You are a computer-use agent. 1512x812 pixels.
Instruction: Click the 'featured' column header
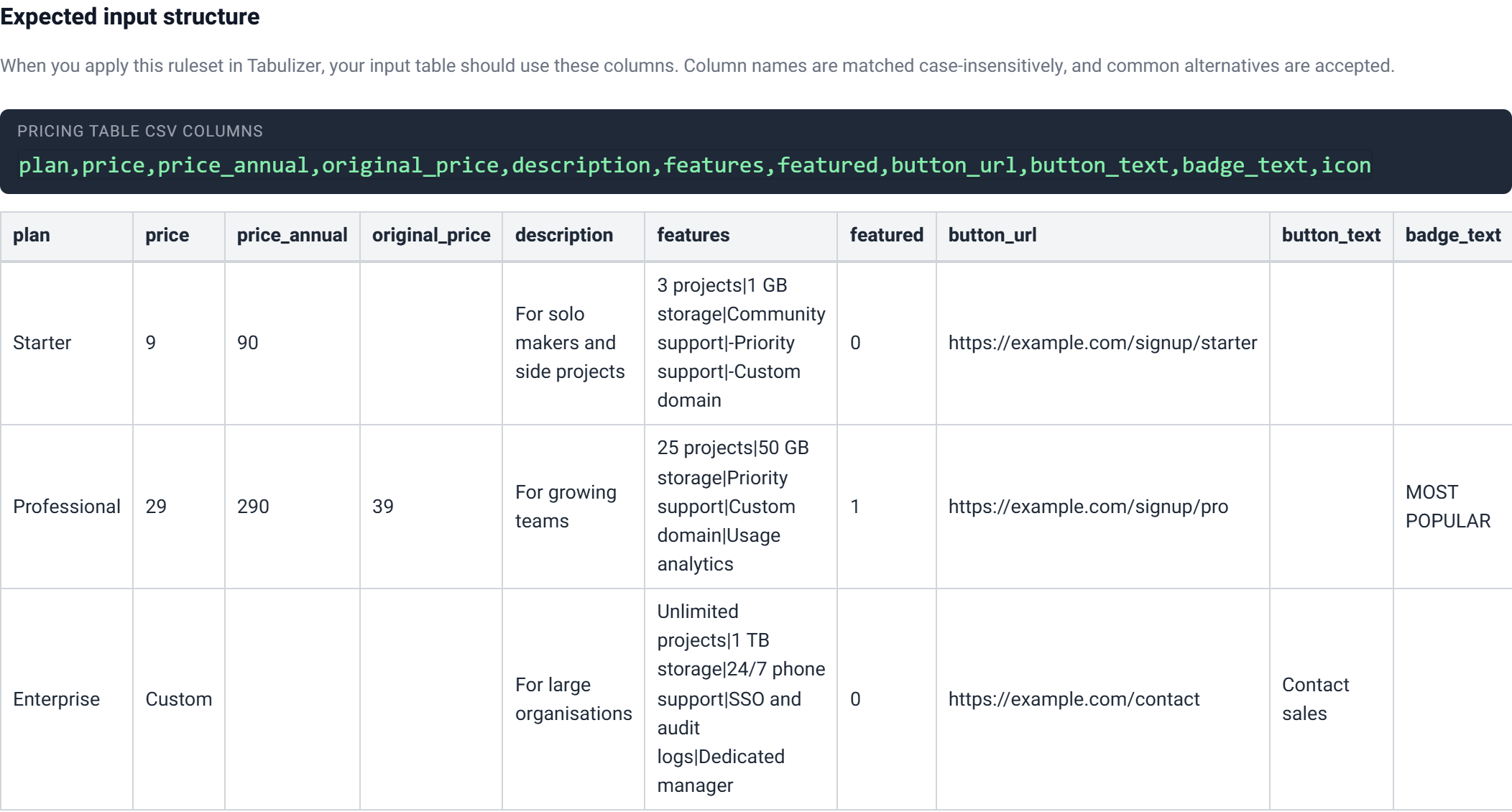pyautogui.click(x=886, y=235)
